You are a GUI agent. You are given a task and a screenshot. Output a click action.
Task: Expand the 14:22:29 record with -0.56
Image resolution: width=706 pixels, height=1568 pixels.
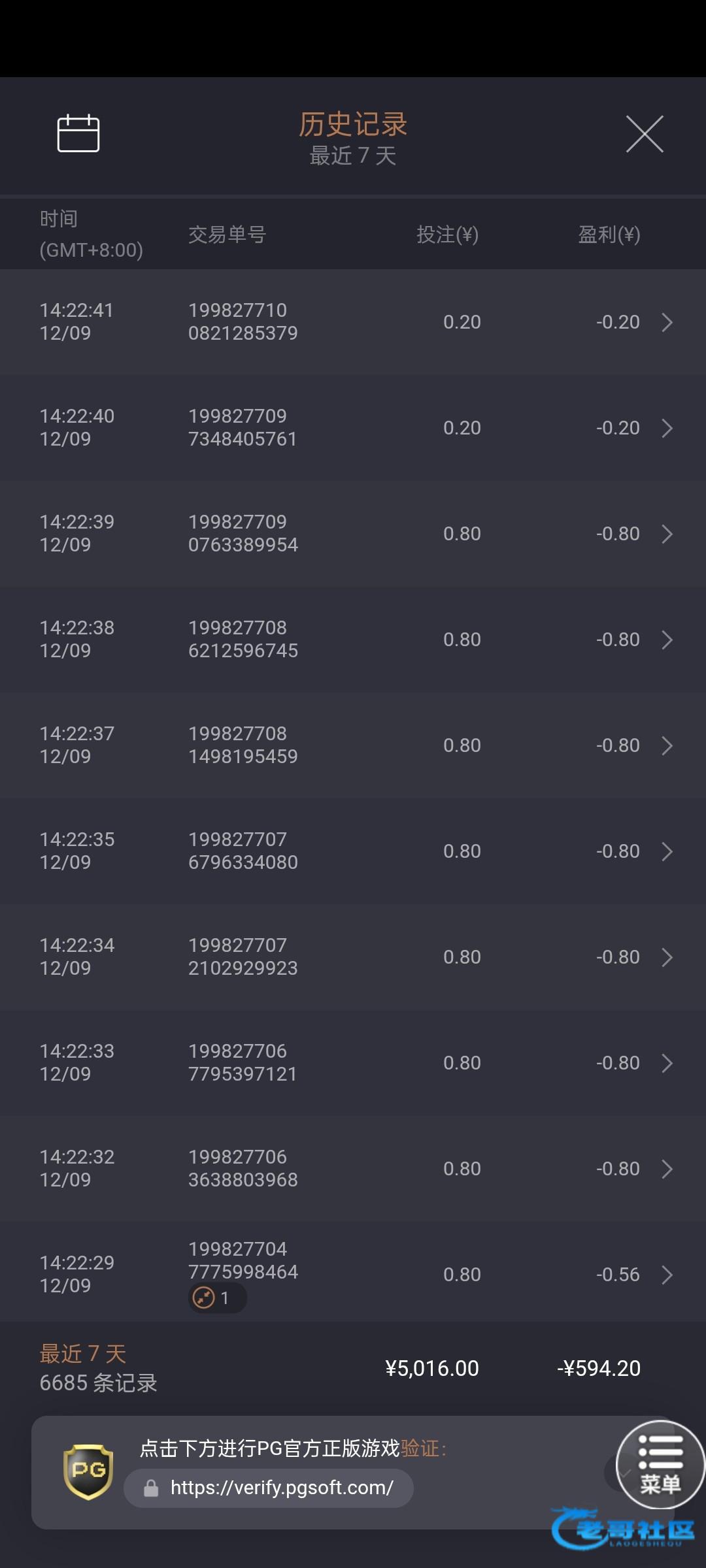tap(667, 1275)
